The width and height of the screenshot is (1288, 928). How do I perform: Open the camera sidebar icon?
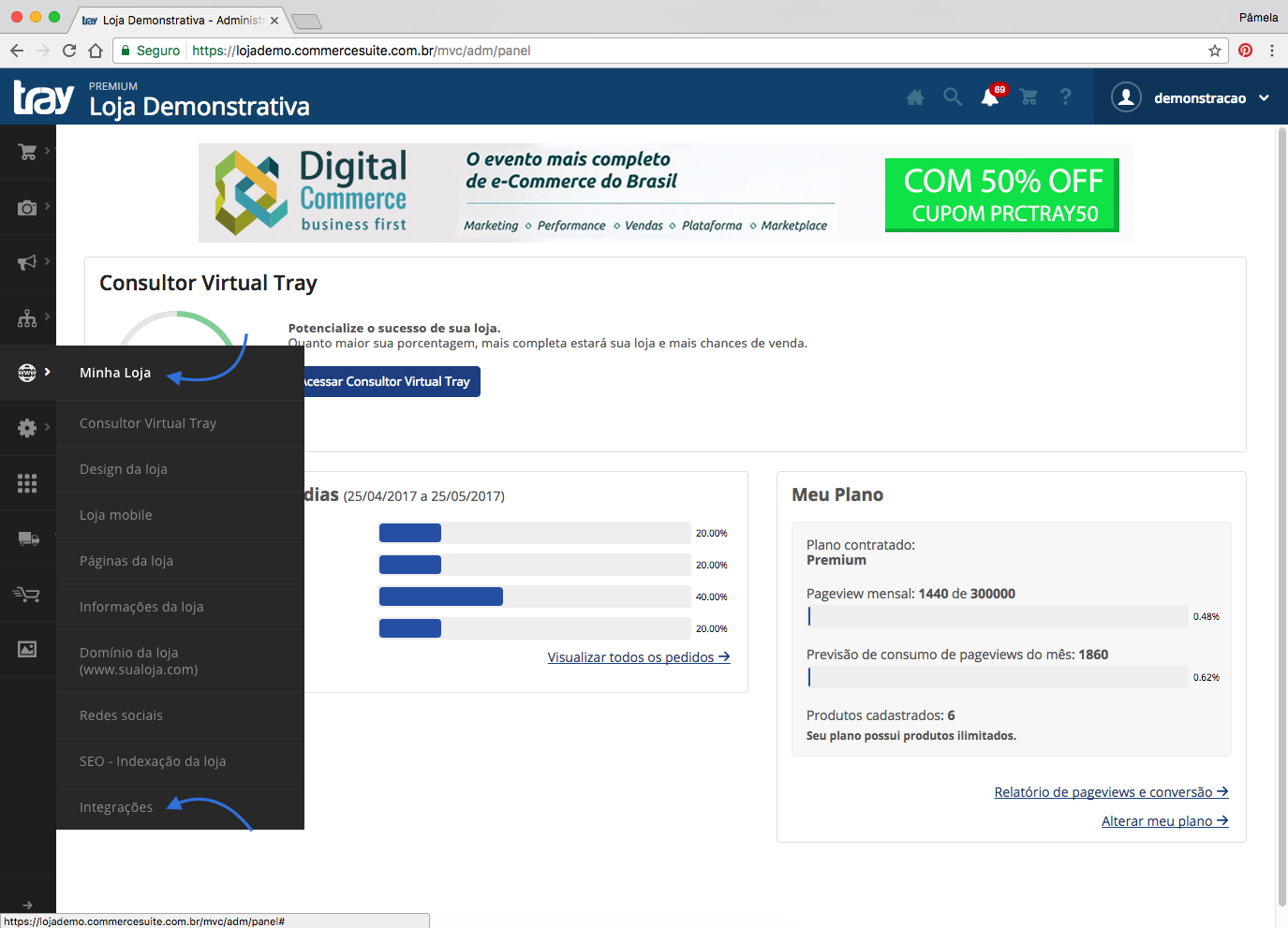pos(27,207)
